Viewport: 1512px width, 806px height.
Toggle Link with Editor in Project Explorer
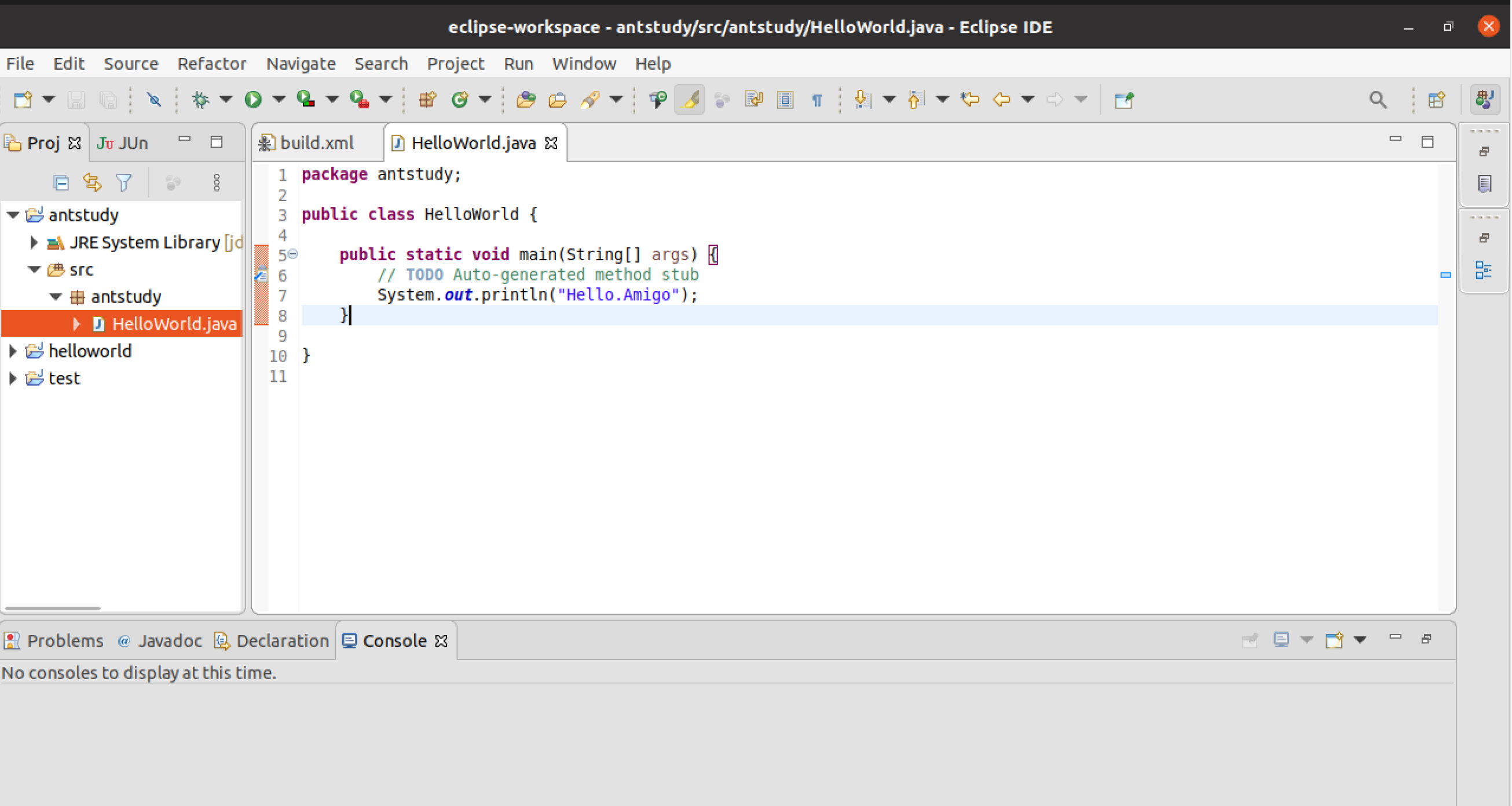point(92,183)
